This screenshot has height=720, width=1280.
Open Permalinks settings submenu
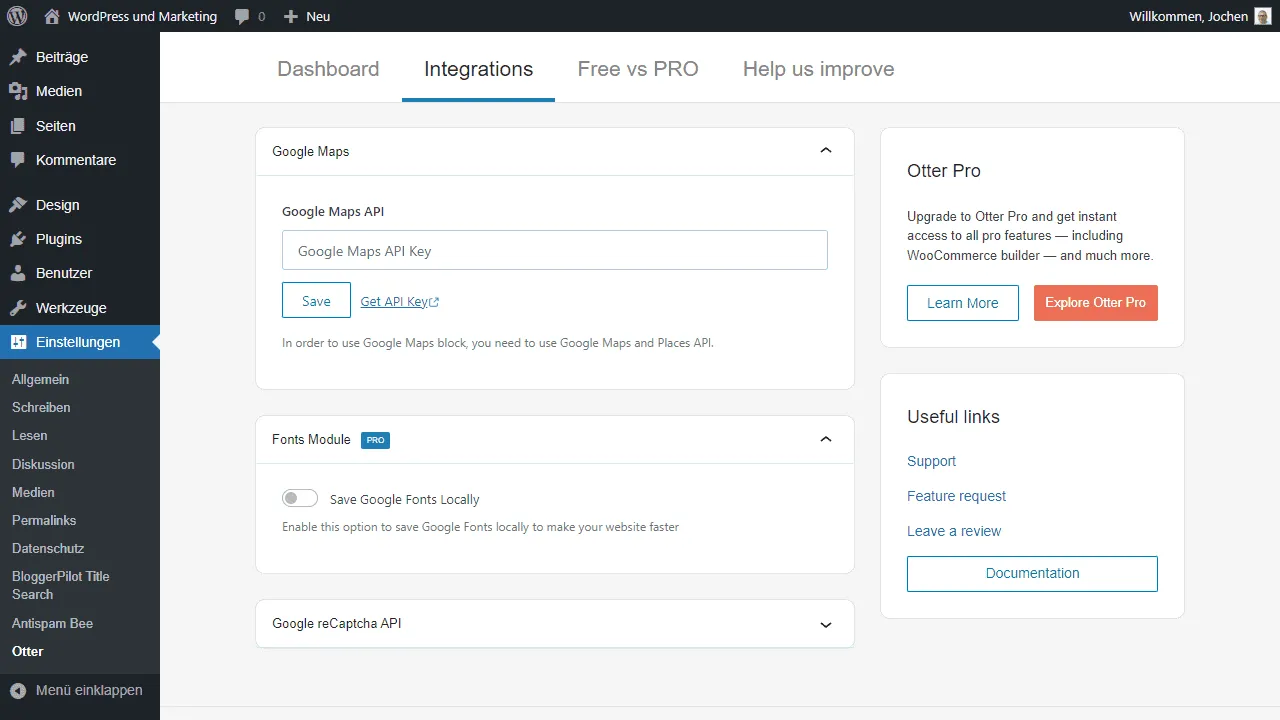[44, 520]
